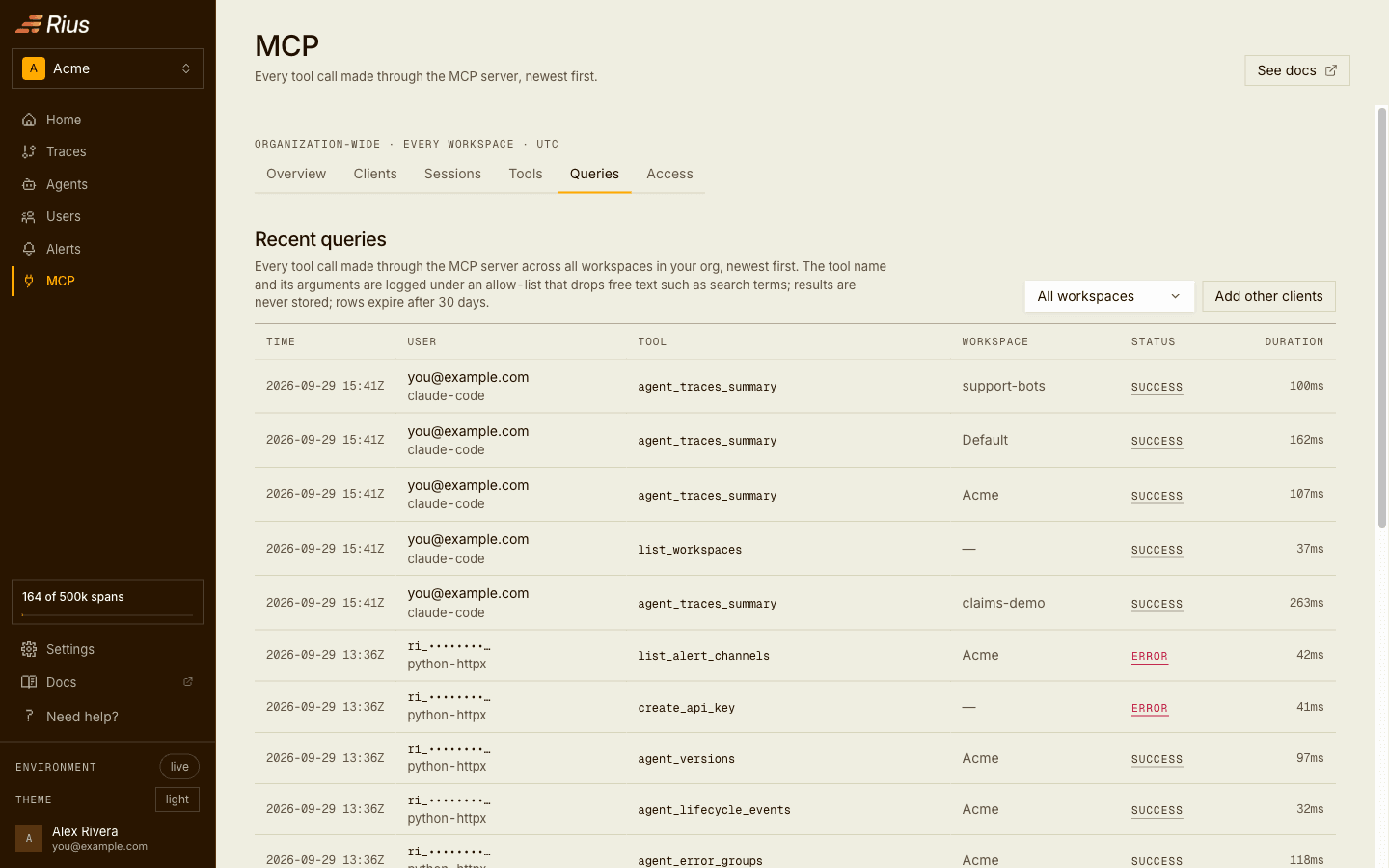This screenshot has width=1389, height=868.
Task: Click external-link icon on See docs
Action: 1331,70
